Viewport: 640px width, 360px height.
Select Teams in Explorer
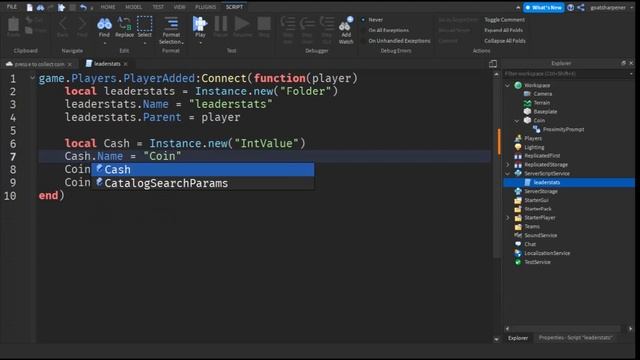pyautogui.click(x=532, y=227)
